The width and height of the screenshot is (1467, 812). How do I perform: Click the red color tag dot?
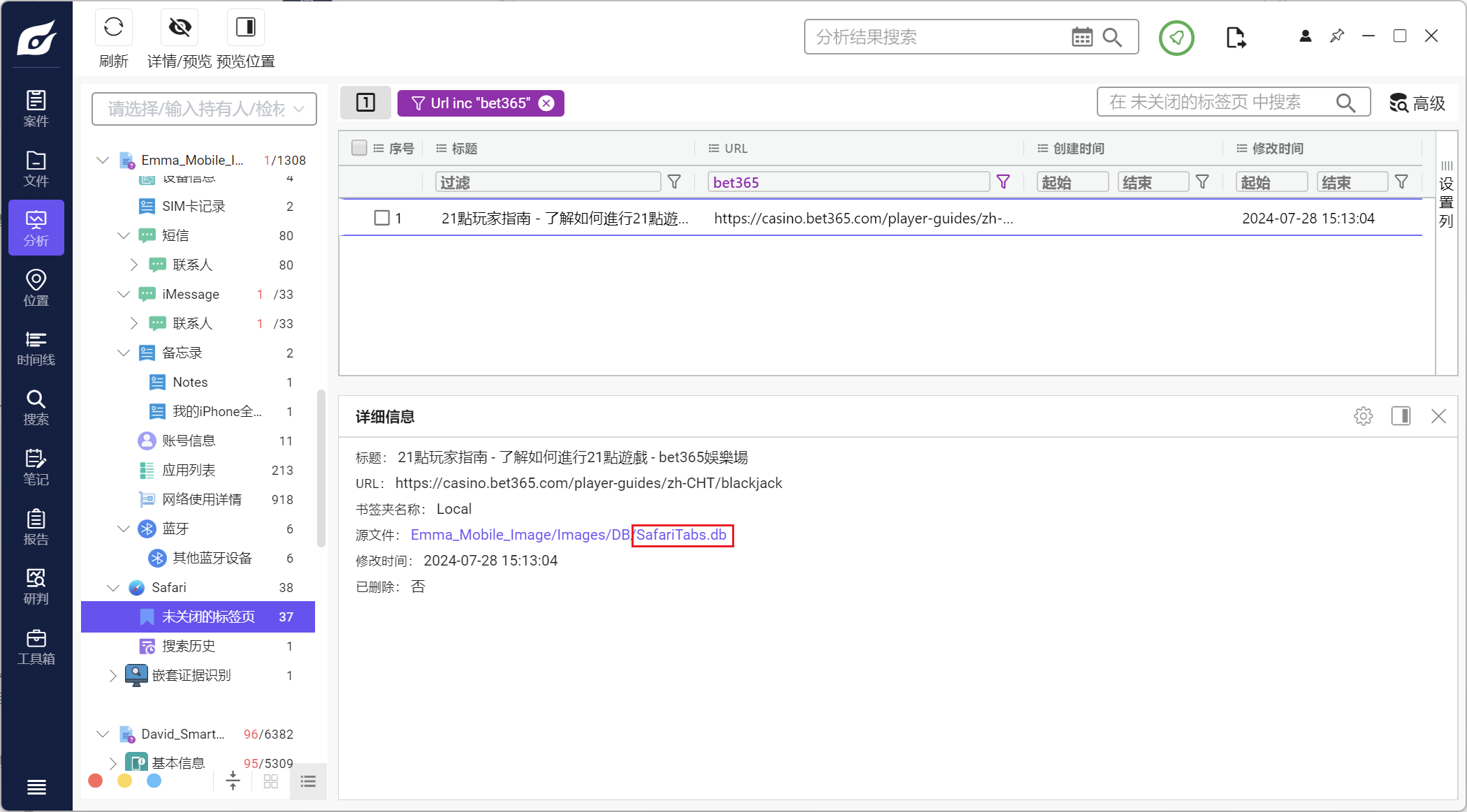(96, 781)
